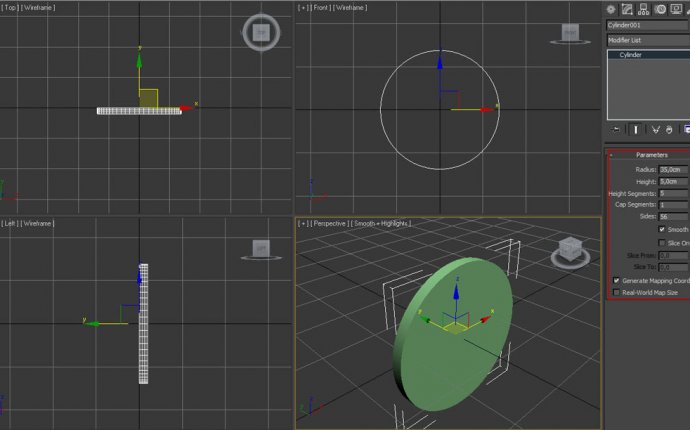Click the blue Z-axis arrow in Perspective
This screenshot has width=690, height=430.
coord(456,291)
